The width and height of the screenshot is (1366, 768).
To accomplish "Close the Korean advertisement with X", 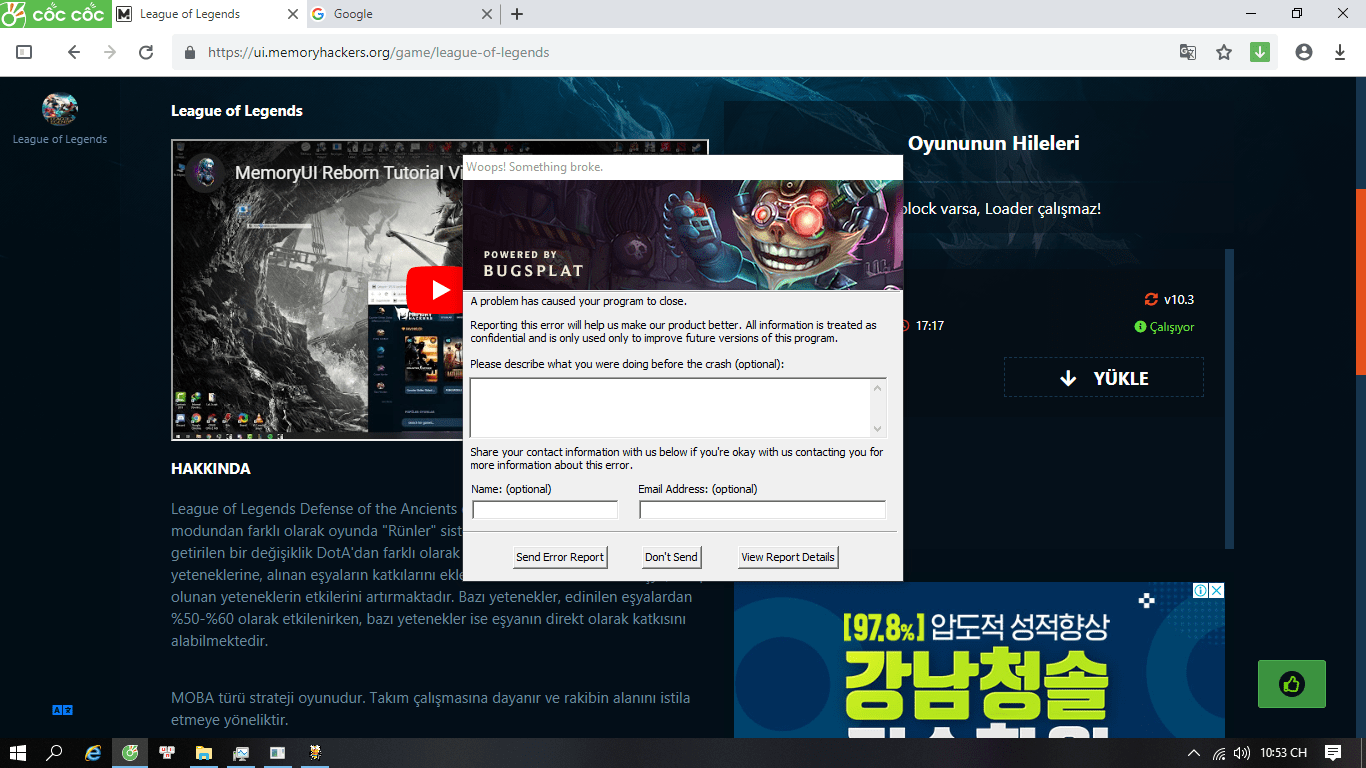I will pyautogui.click(x=1217, y=591).
